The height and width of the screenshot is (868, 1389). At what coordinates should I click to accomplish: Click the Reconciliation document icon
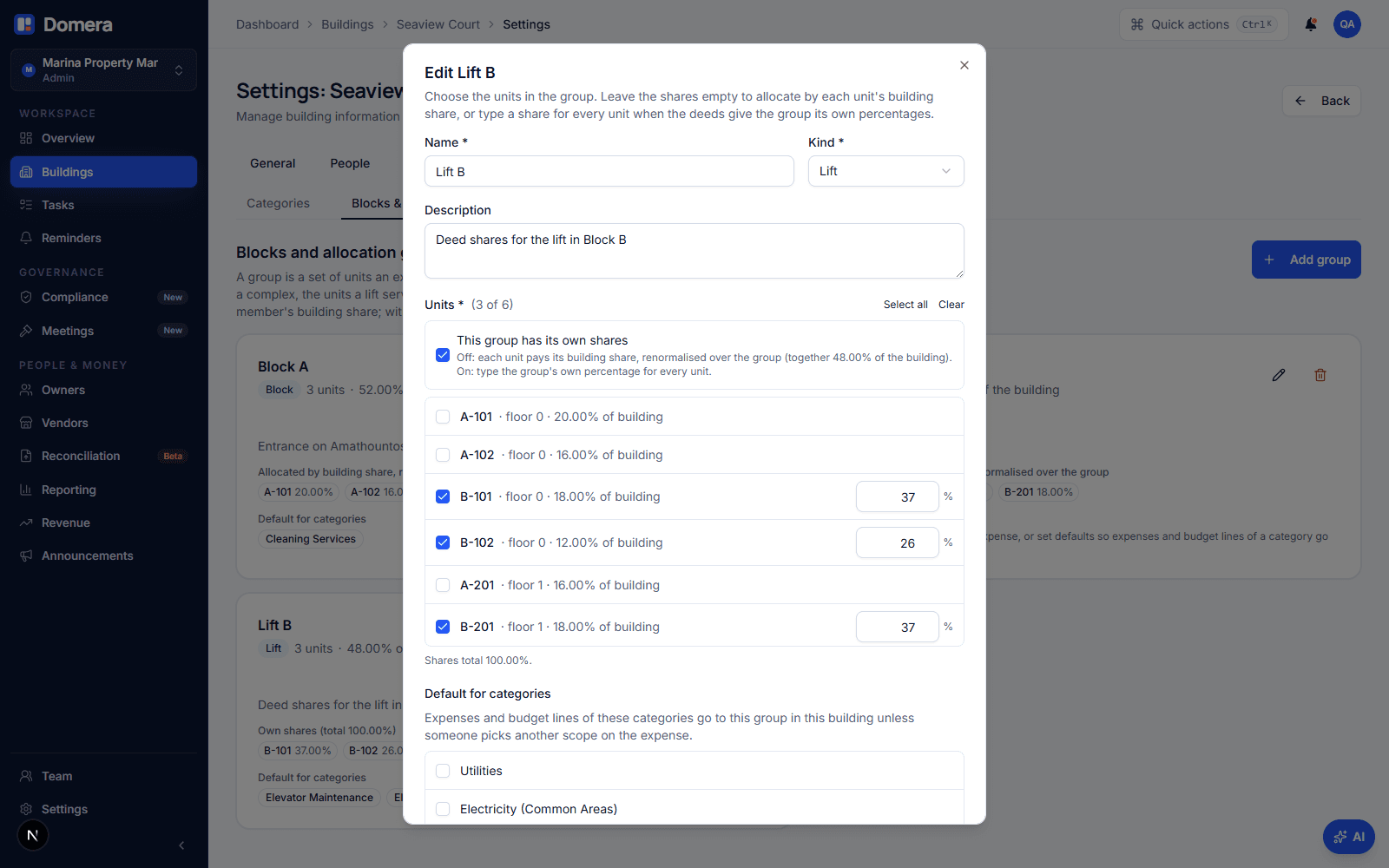26,456
